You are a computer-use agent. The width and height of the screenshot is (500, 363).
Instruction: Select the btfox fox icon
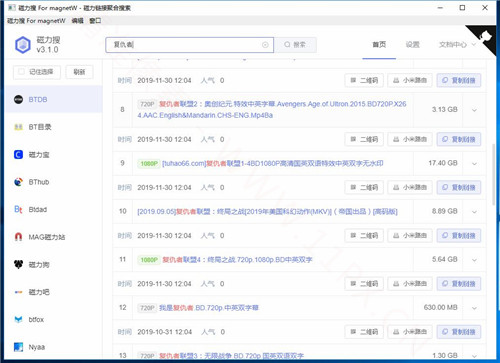tap(18, 319)
